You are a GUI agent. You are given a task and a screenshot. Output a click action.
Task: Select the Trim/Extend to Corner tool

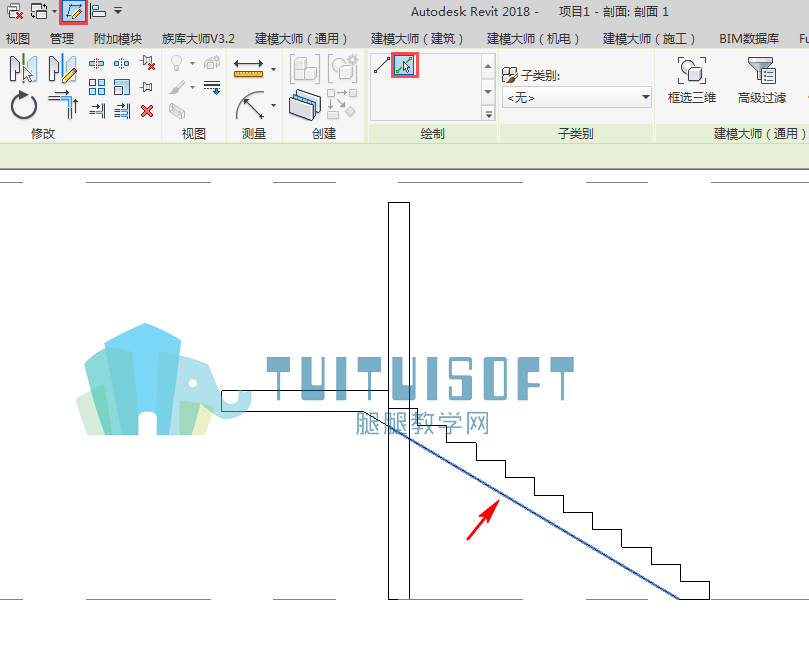tap(63, 105)
